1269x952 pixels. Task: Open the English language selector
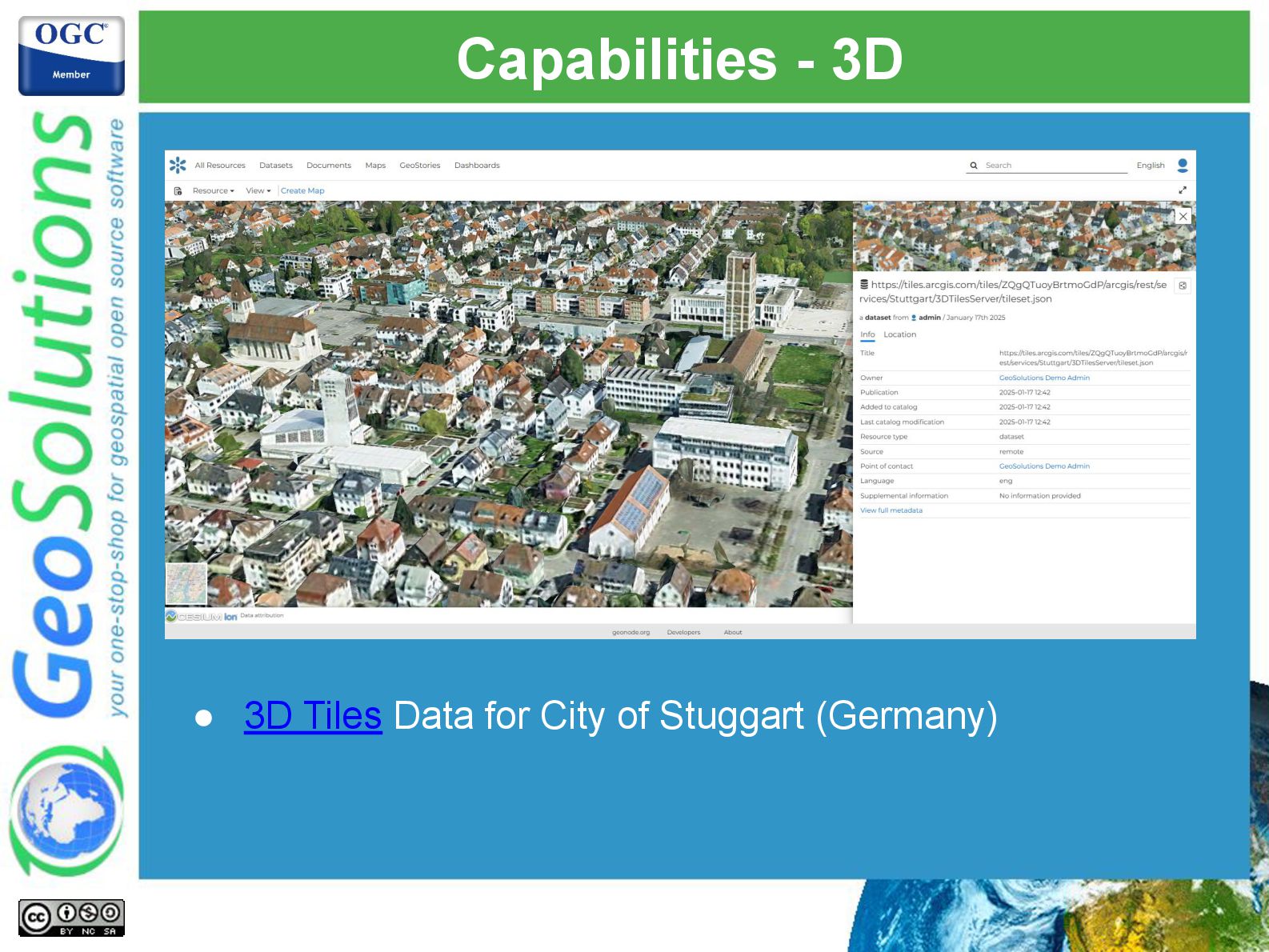pos(1151,166)
